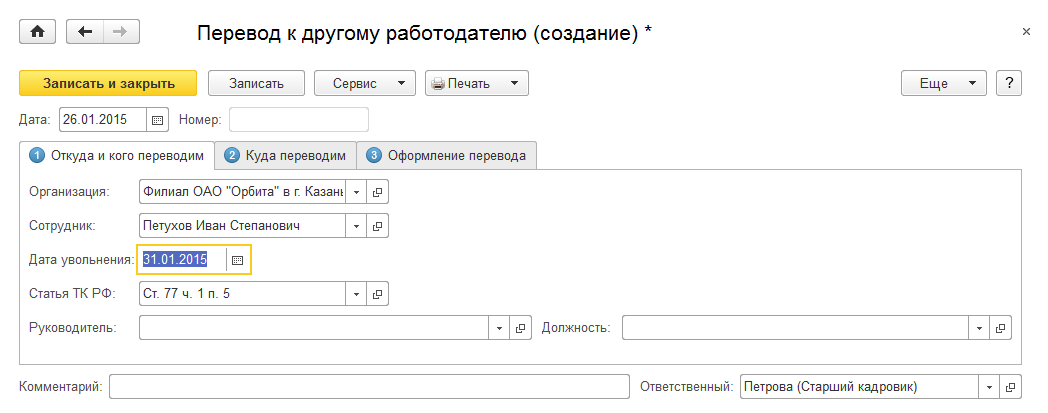Open Статья ТК РФ record icon
This screenshot has height=413, width=1048.
pos(377,295)
